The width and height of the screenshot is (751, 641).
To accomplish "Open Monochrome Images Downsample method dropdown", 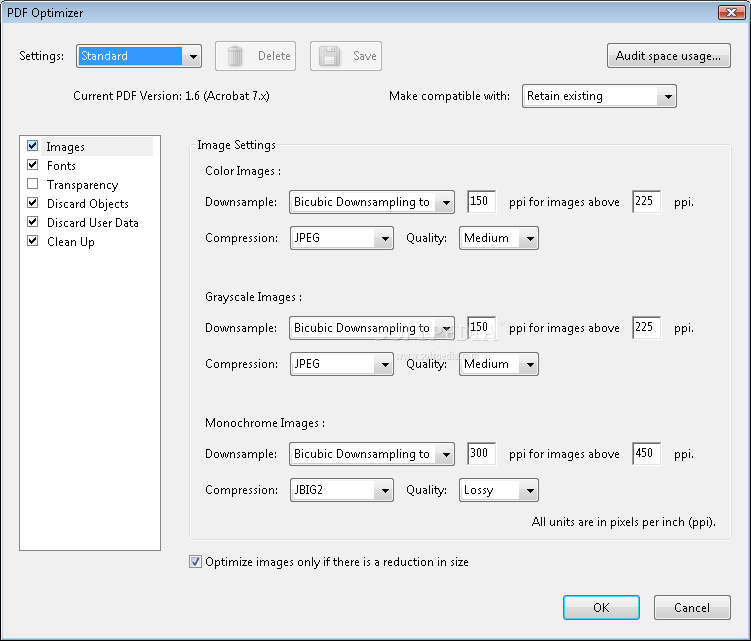I will point(372,454).
